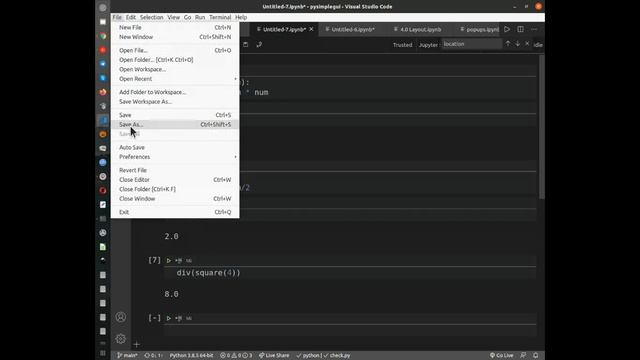640x360 pixels.
Task: Switch to popups.ipynb tab
Action: (x=479, y=29)
